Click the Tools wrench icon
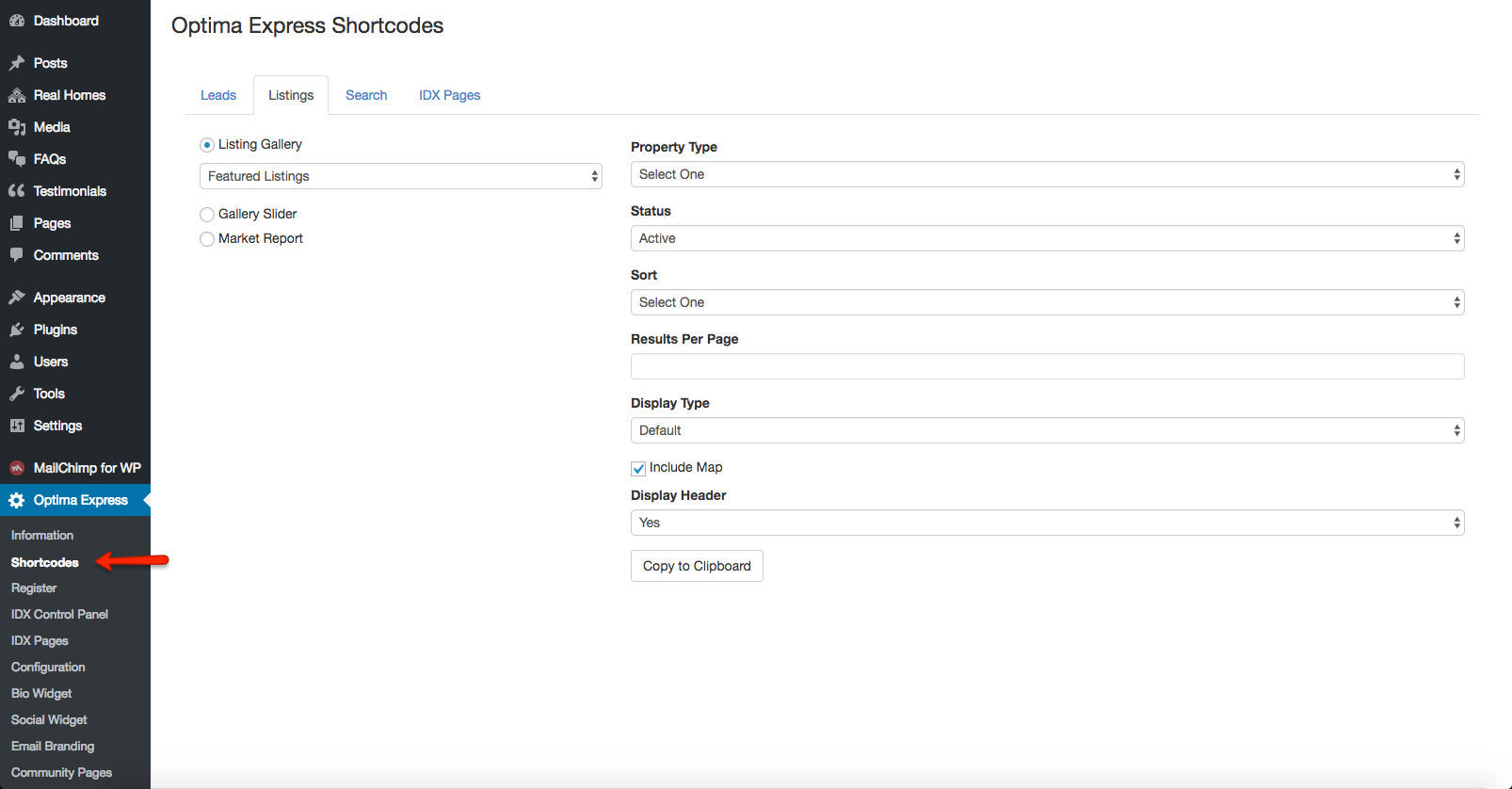 pyautogui.click(x=17, y=394)
